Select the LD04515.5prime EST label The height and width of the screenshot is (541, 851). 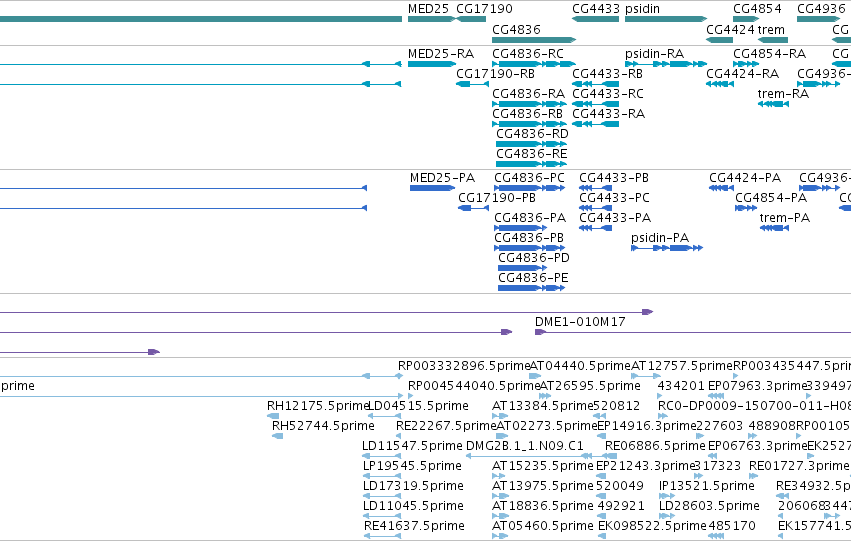[418, 406]
